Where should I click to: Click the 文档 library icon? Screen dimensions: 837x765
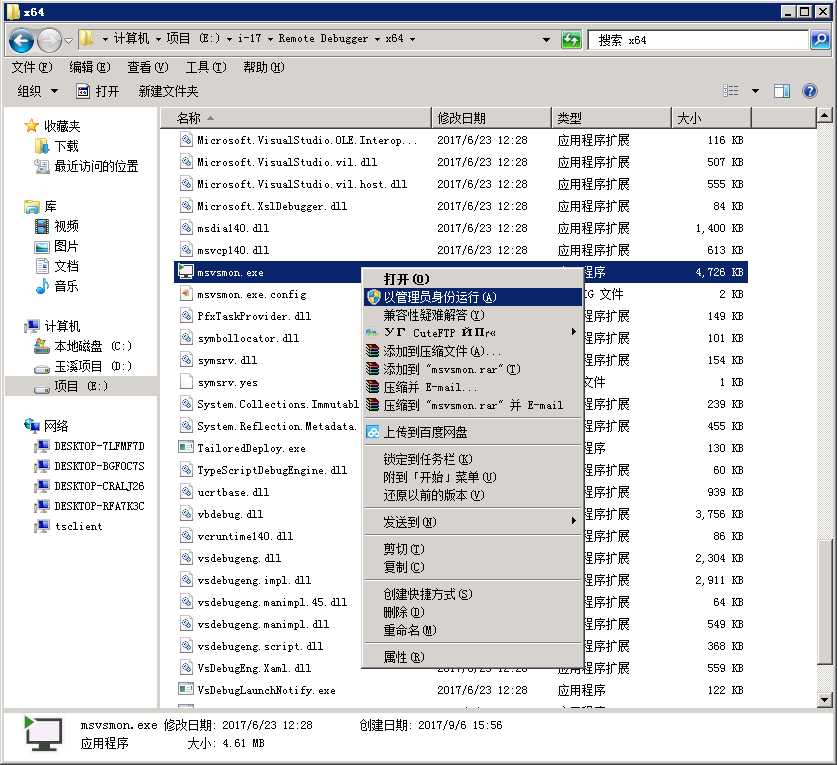(42, 266)
